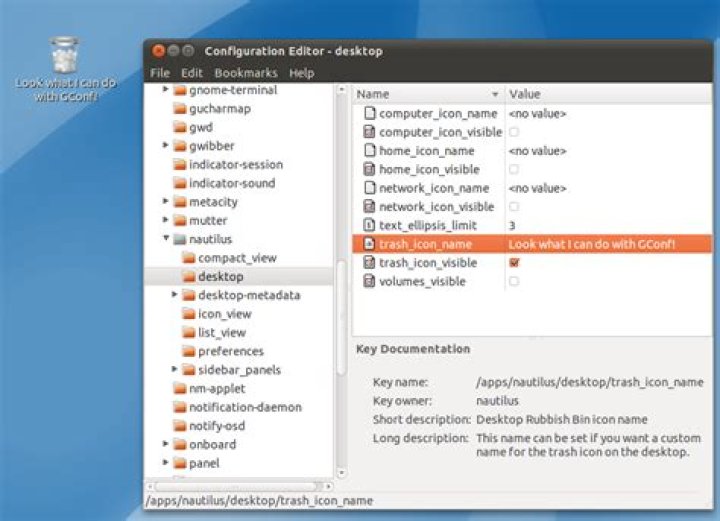
Task: Select the desktop tree item
Action: pyautogui.click(x=239, y=277)
